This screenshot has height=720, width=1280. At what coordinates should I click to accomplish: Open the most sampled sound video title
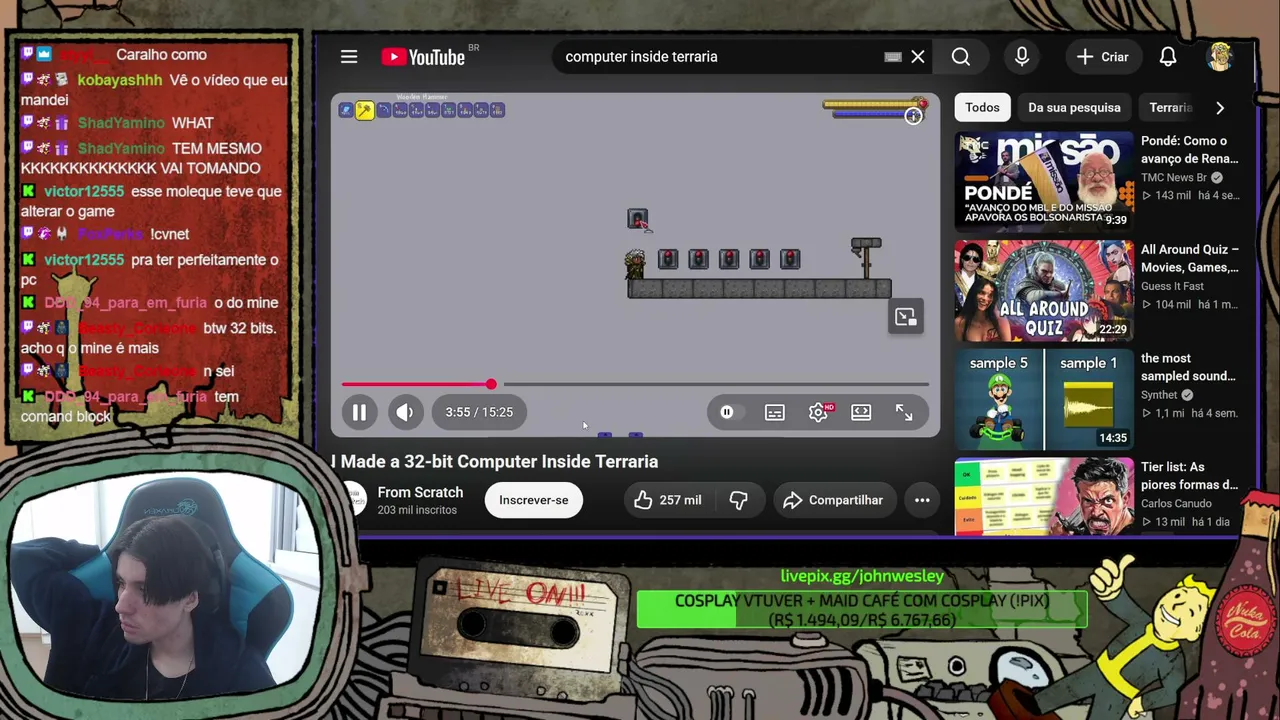(x=1188, y=367)
